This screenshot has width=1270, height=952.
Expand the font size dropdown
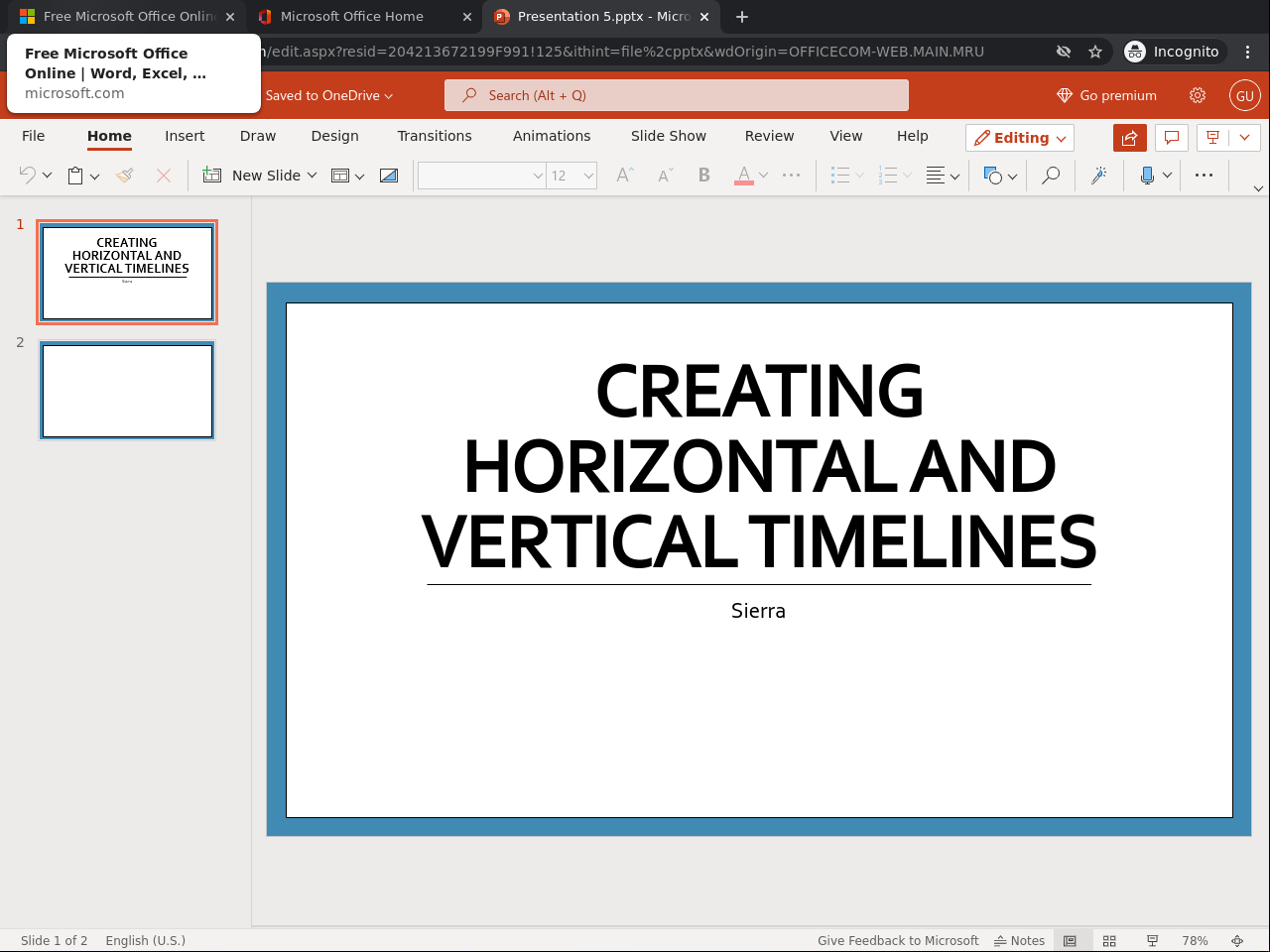[588, 176]
